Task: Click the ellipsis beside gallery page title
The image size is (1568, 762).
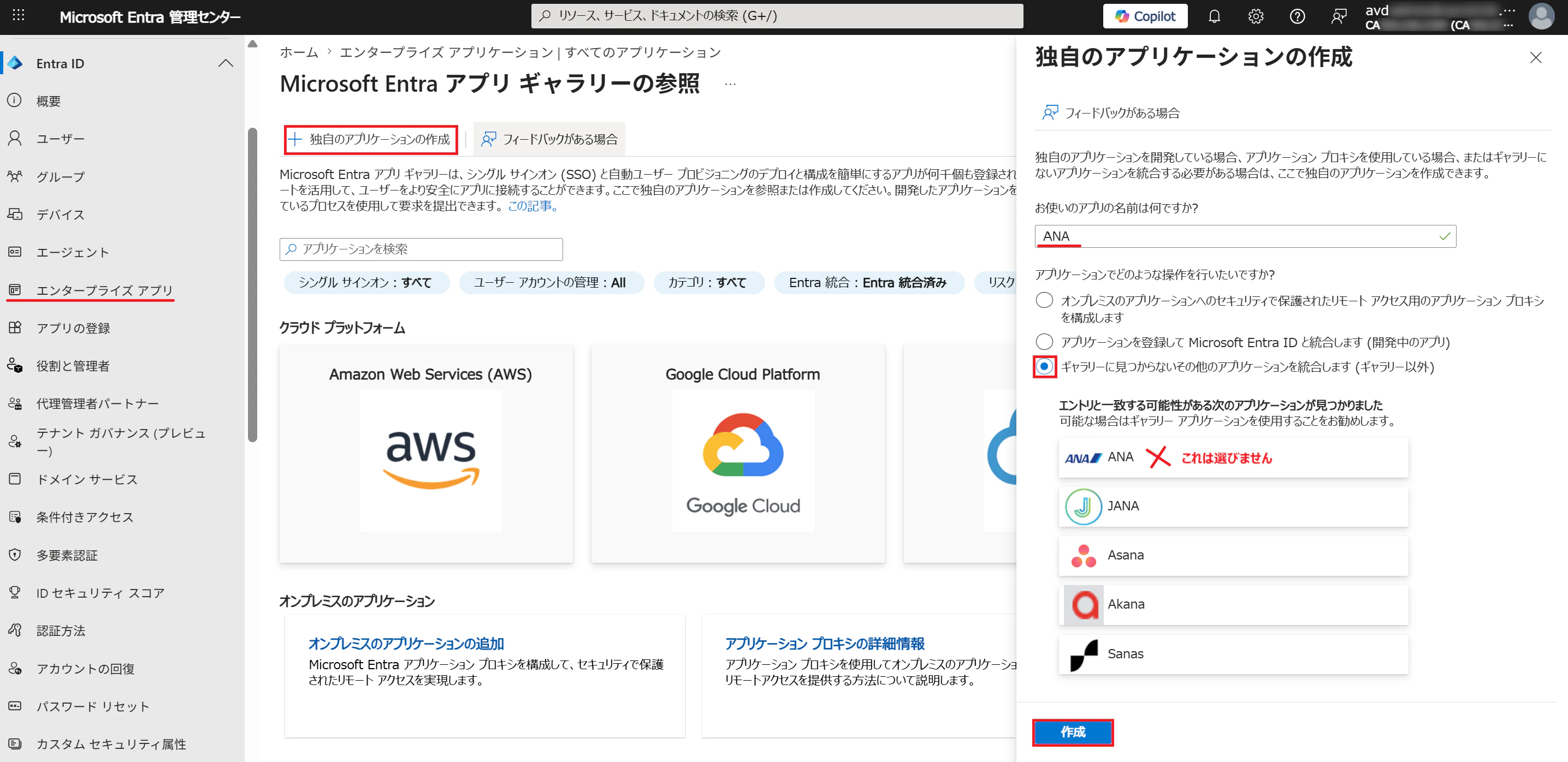Action: [730, 84]
